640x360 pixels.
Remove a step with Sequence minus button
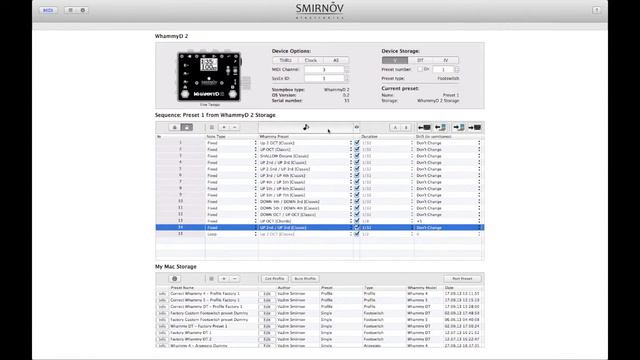point(234,127)
